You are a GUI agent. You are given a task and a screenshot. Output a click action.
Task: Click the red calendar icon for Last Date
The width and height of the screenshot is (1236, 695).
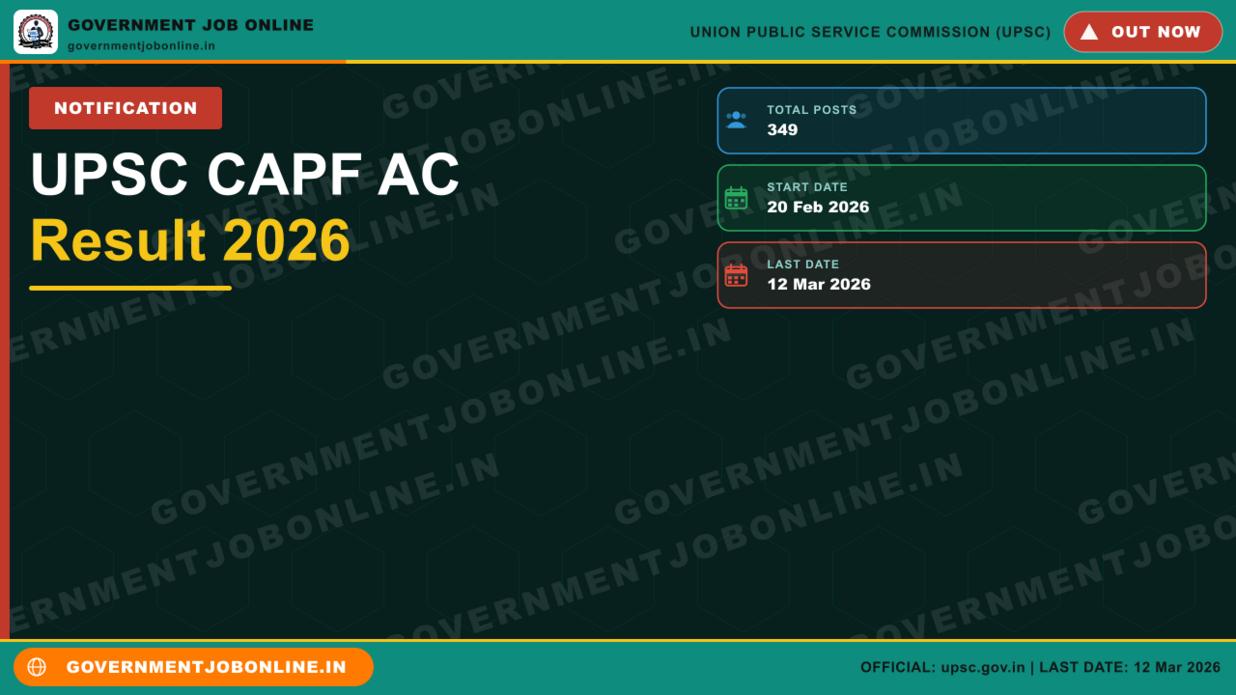coord(736,275)
